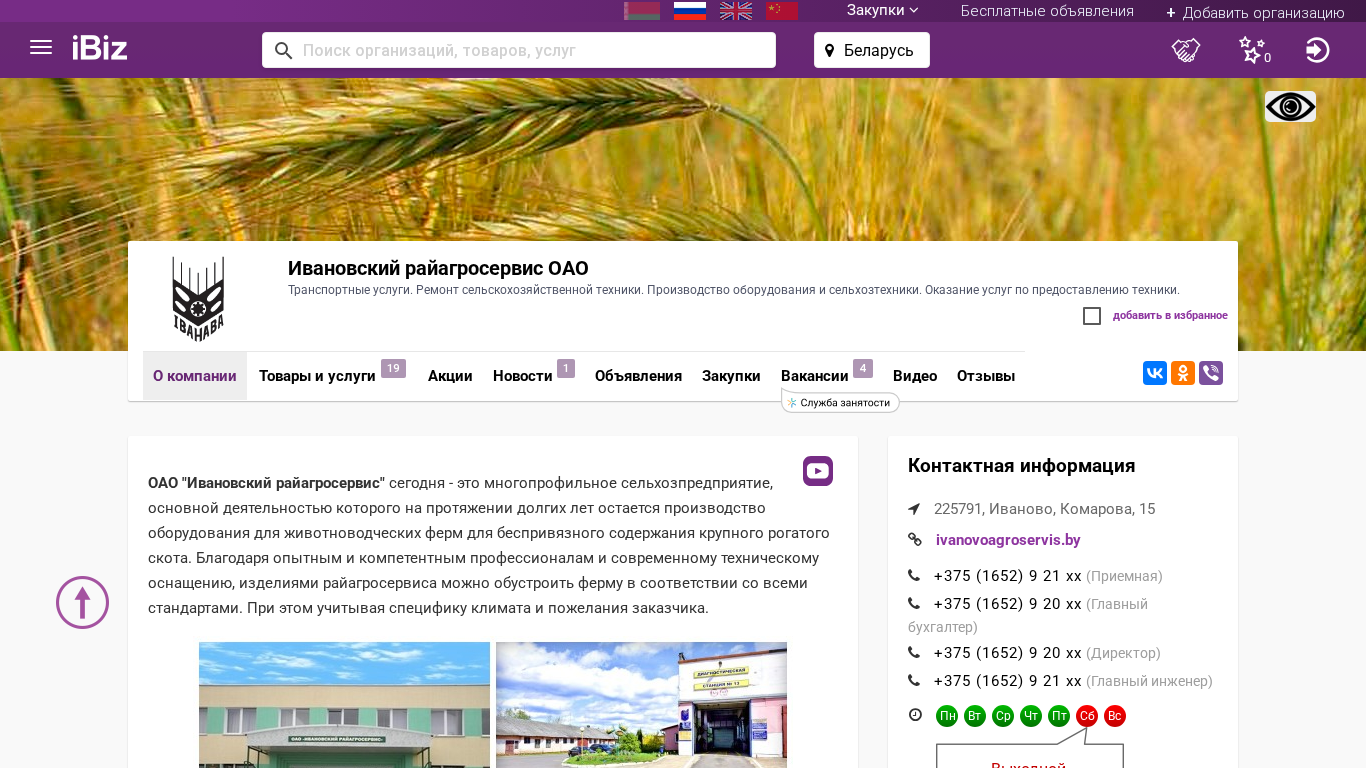Click the company title Ивановский райагросервис ОАО

click(x=438, y=268)
